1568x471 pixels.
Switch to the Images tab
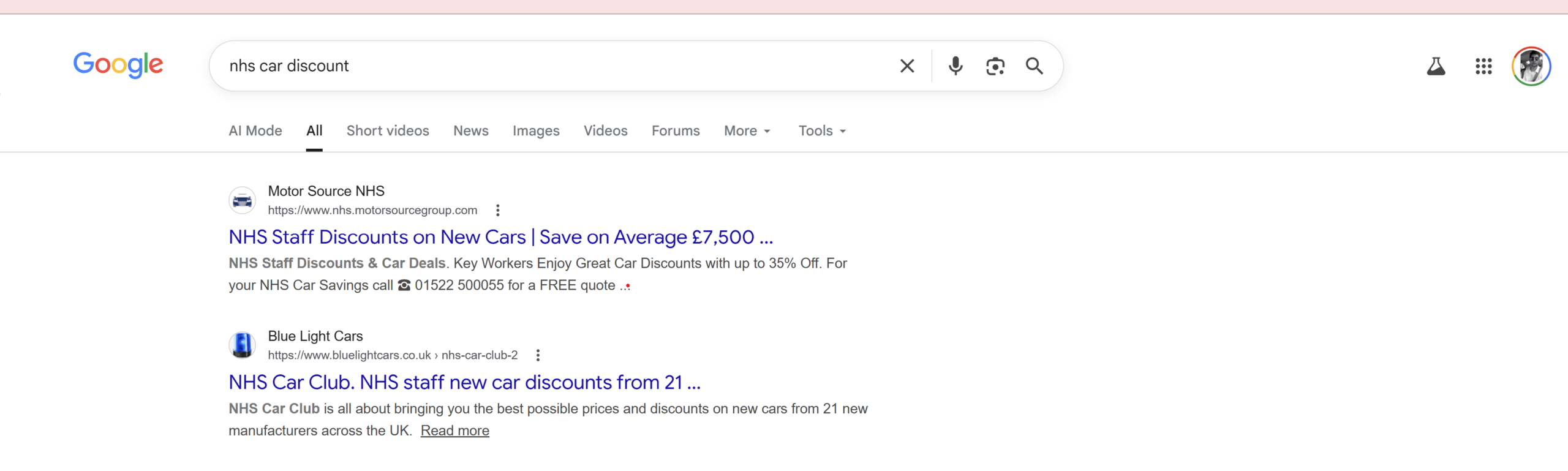(536, 131)
